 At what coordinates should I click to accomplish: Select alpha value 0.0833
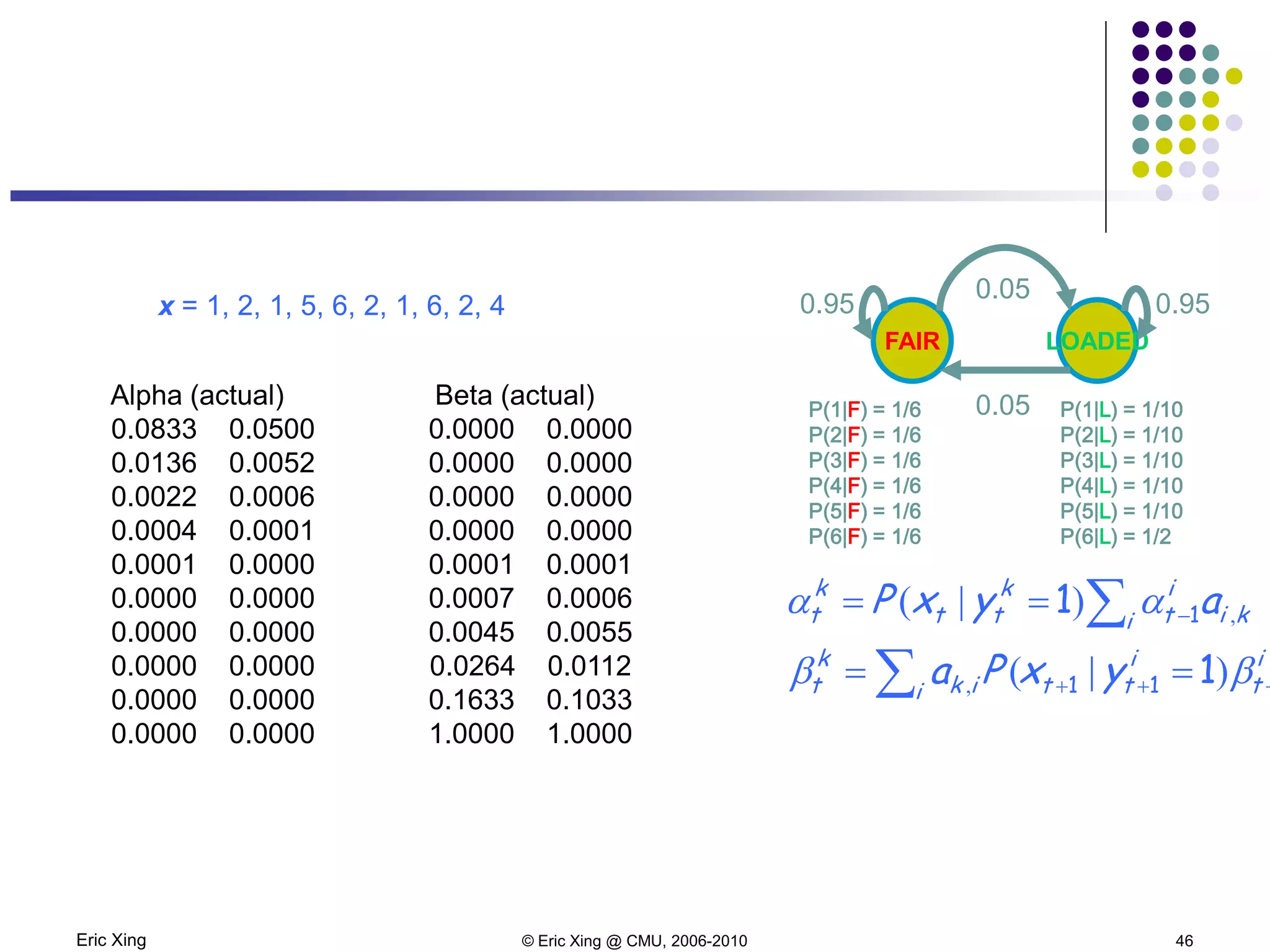[154, 429]
